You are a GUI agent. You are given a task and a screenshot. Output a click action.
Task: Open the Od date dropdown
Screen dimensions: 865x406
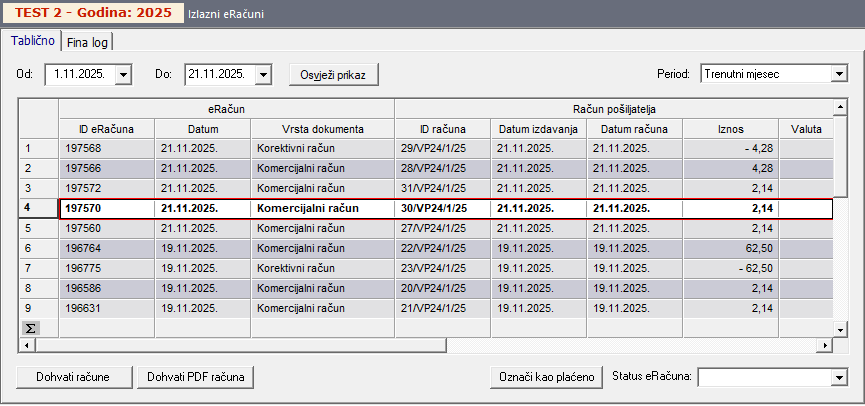point(123,74)
